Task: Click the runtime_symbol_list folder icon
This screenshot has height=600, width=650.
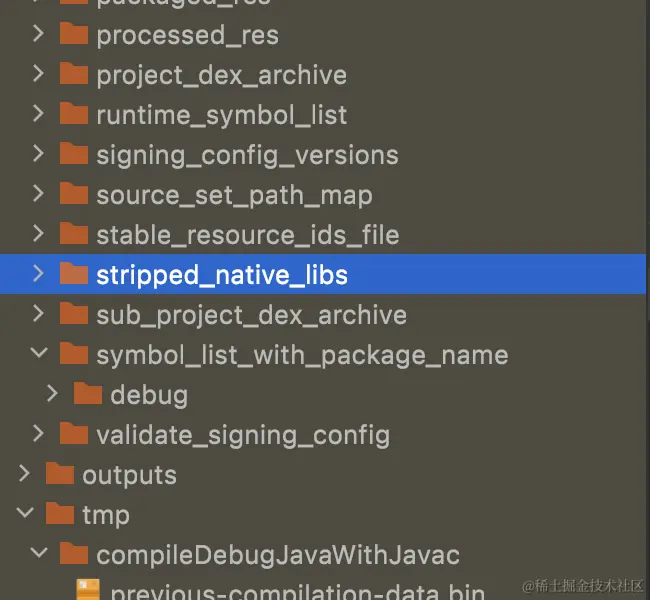Action: (74, 114)
